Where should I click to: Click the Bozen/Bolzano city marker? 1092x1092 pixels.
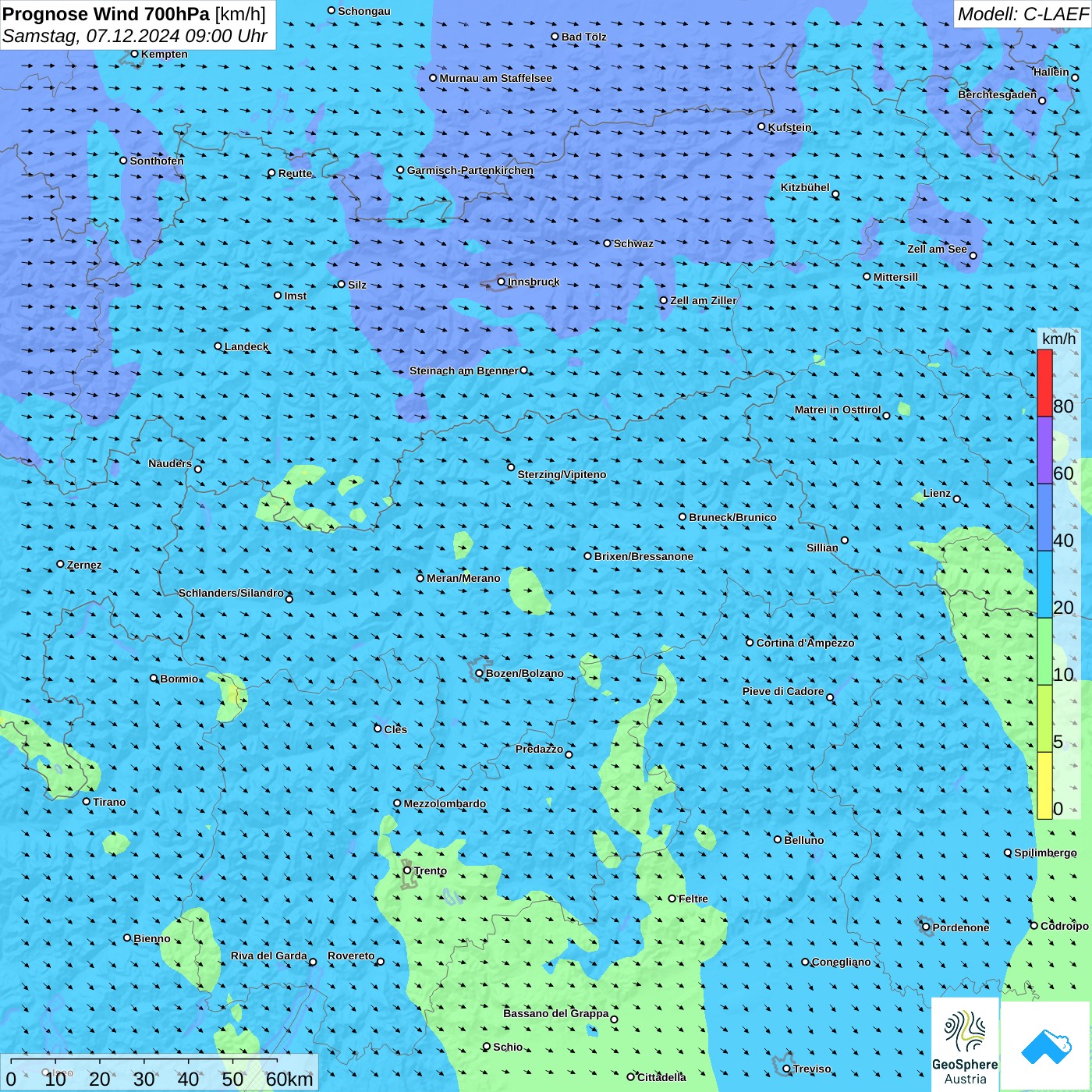coord(479,673)
